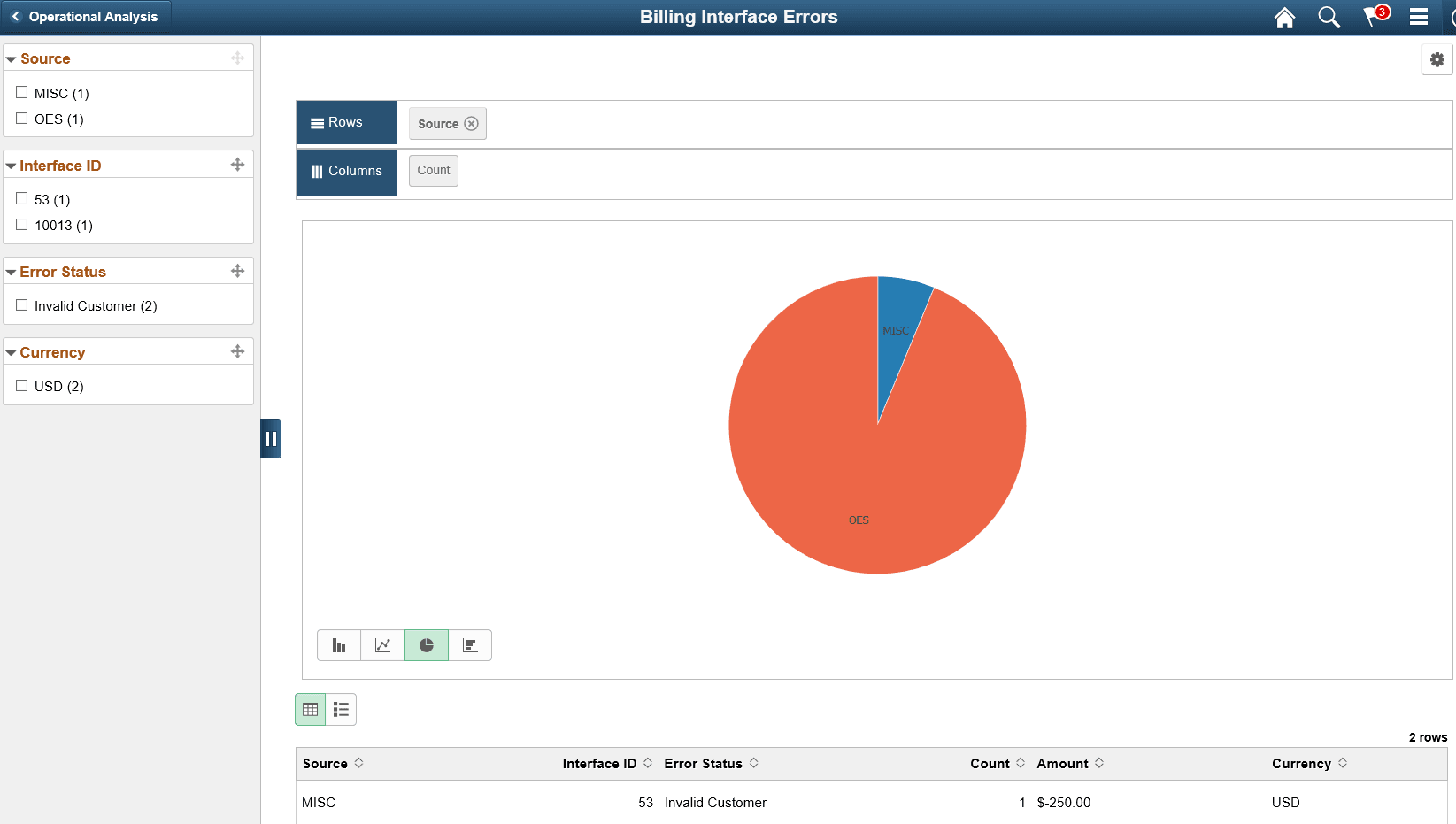Remove Source from Rows with the x
The image size is (1456, 824).
point(472,124)
